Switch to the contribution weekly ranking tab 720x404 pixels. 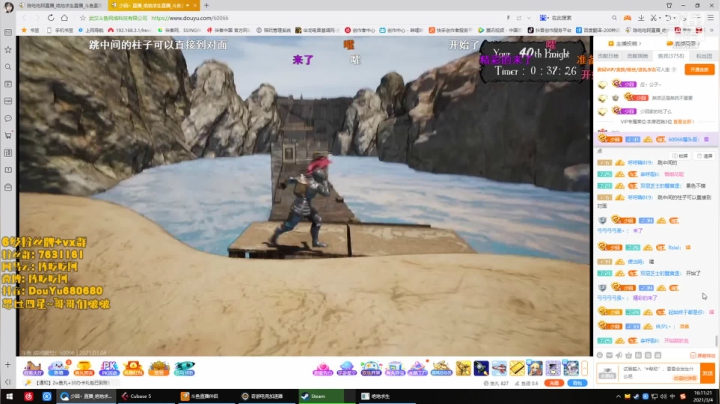[637, 56]
